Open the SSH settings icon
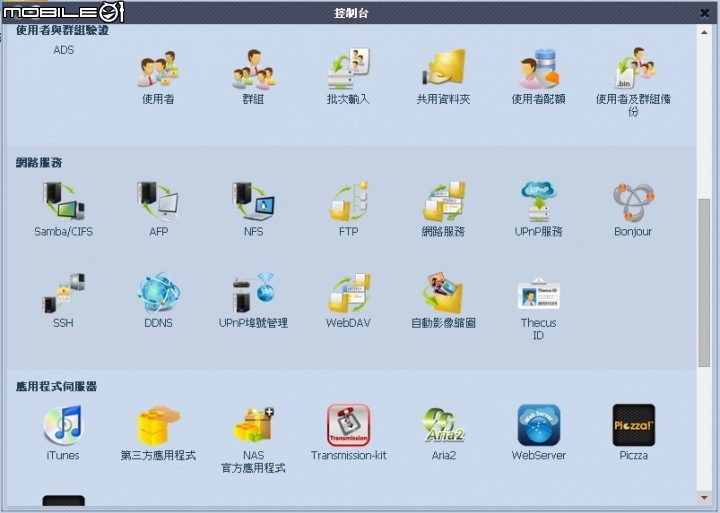 coord(63,293)
